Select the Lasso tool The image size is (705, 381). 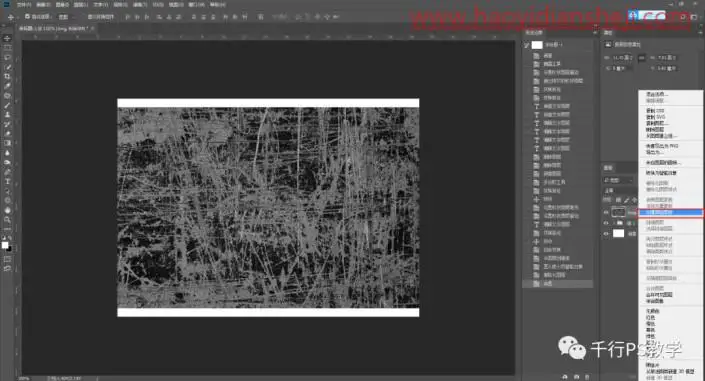click(x=7, y=57)
